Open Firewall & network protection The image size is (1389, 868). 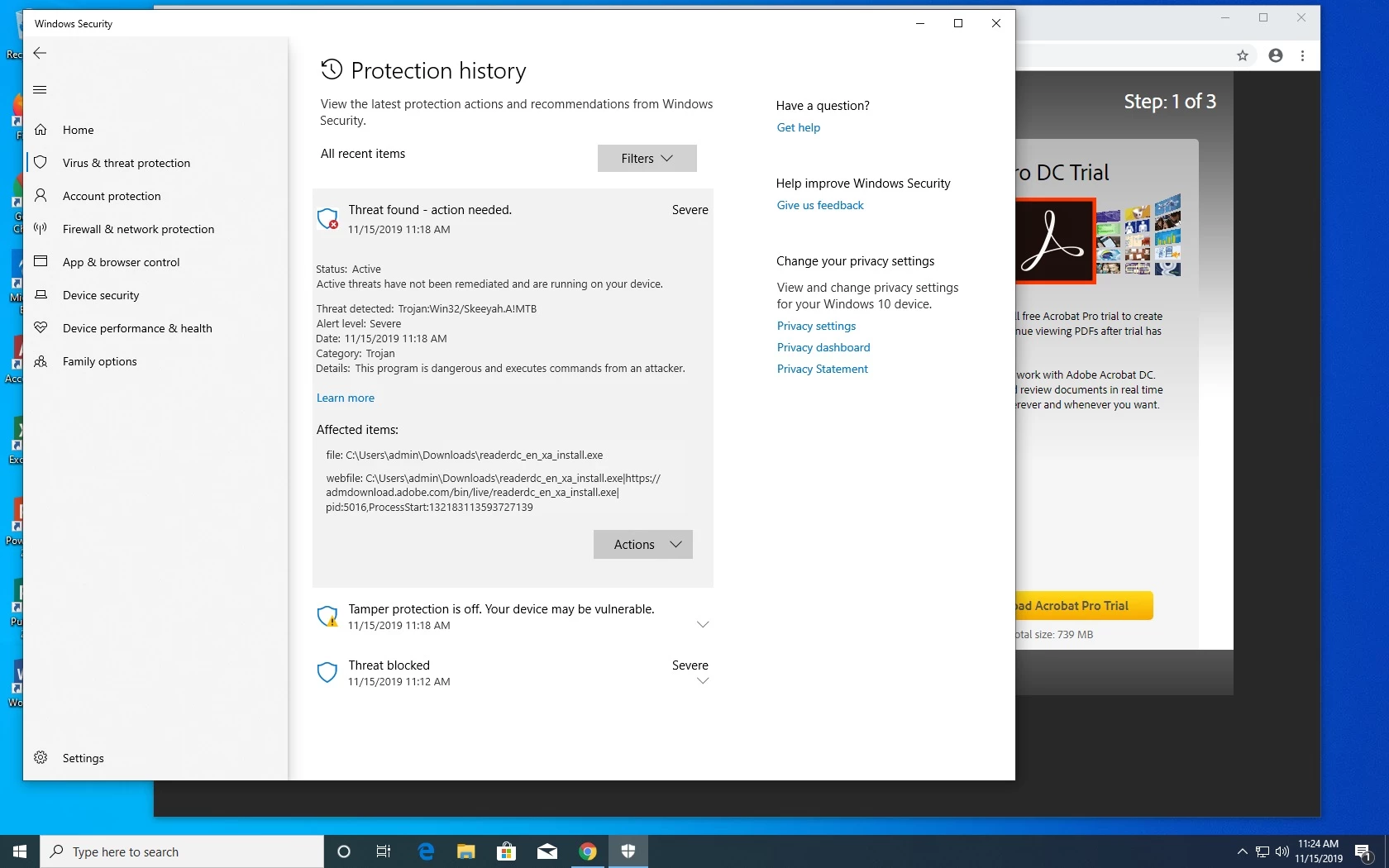(x=138, y=229)
